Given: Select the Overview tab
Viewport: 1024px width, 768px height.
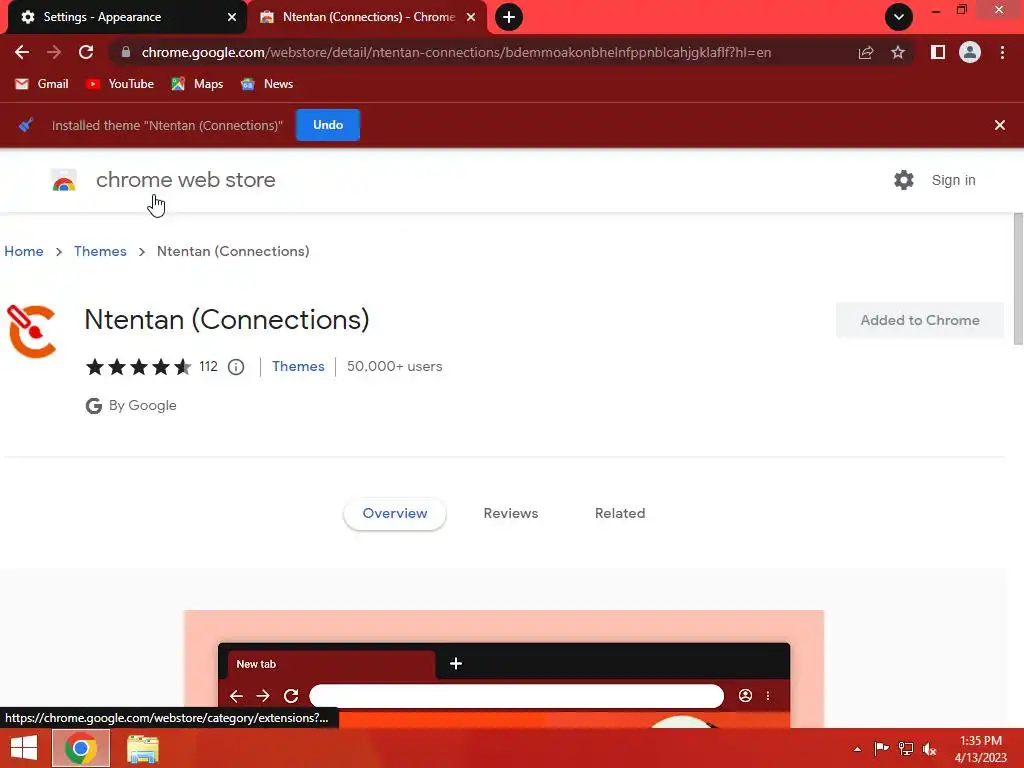Looking at the screenshot, I should tap(394, 513).
